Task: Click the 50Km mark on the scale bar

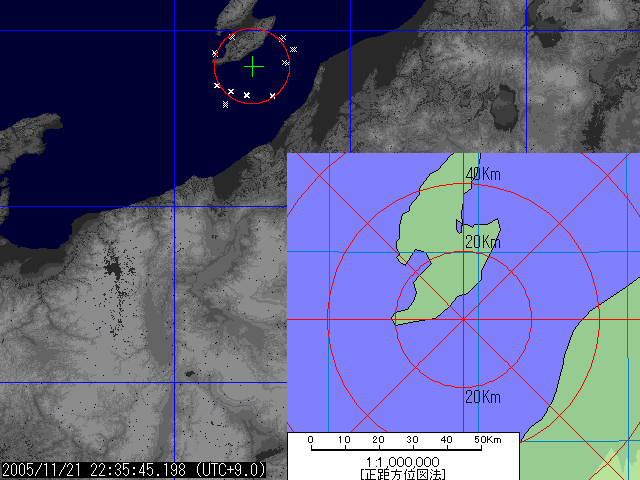Action: (487, 440)
